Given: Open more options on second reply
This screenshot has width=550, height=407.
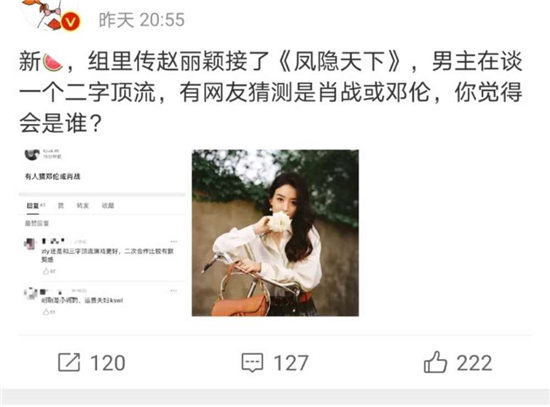Looking at the screenshot, I should tap(174, 291).
